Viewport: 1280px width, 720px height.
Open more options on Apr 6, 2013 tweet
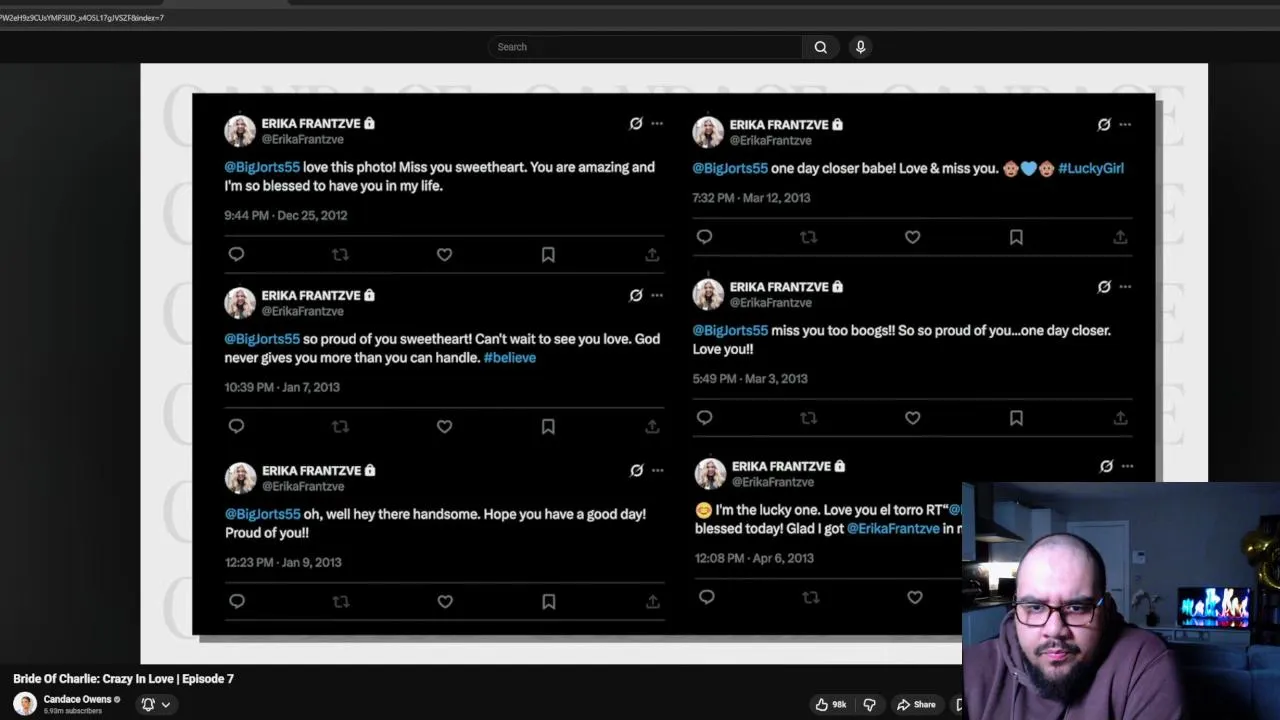click(x=1127, y=466)
